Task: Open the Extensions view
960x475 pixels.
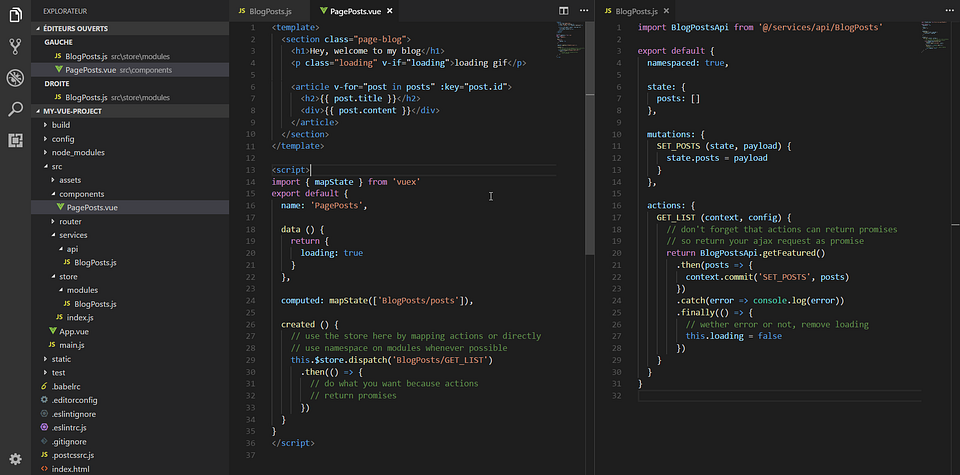Action: (15, 141)
